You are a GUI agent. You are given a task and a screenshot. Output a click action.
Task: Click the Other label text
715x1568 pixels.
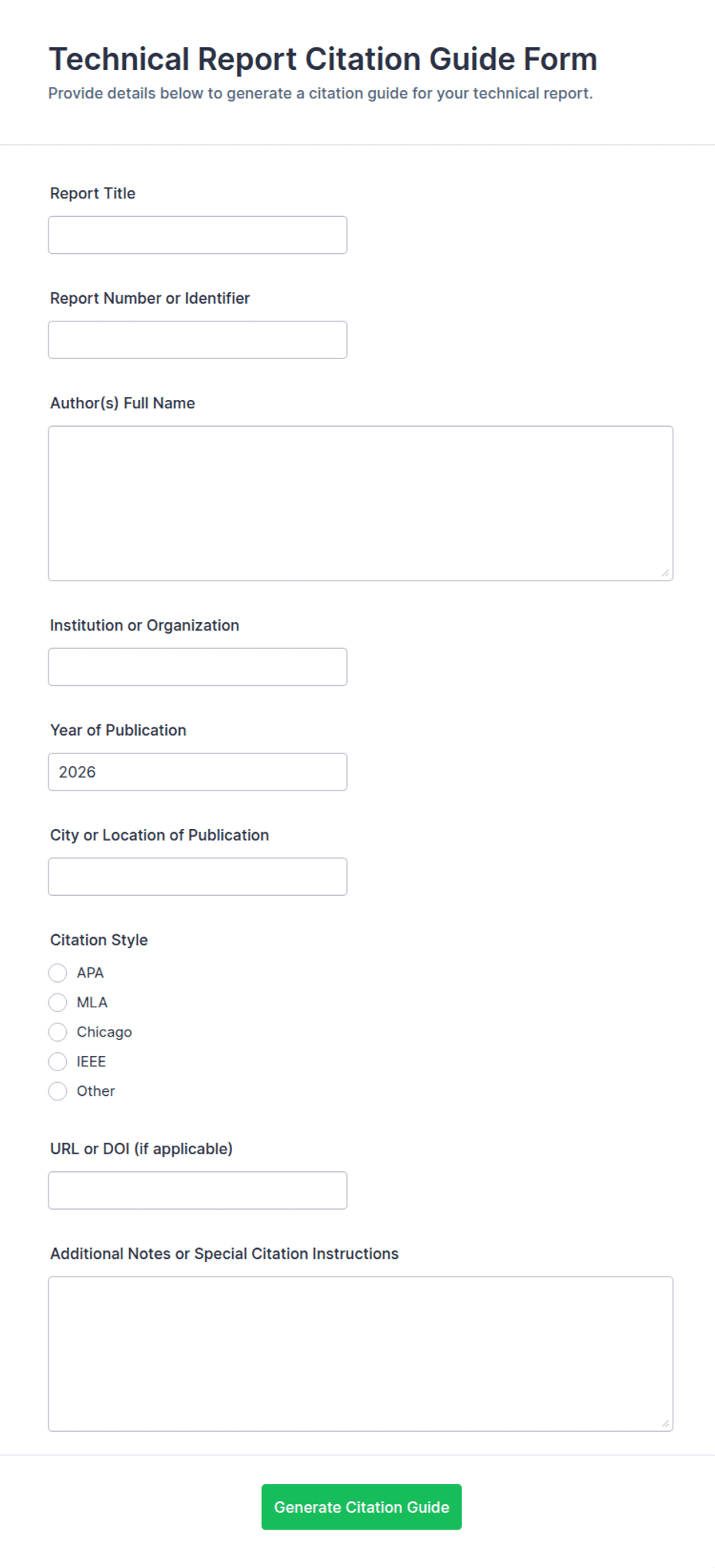[96, 1091]
